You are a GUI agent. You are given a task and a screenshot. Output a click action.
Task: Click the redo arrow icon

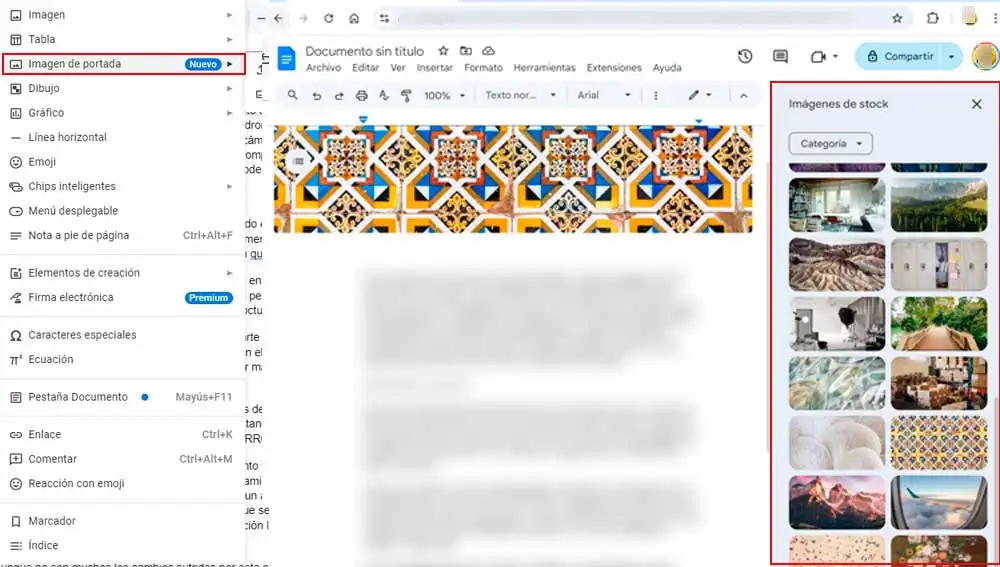pos(339,96)
